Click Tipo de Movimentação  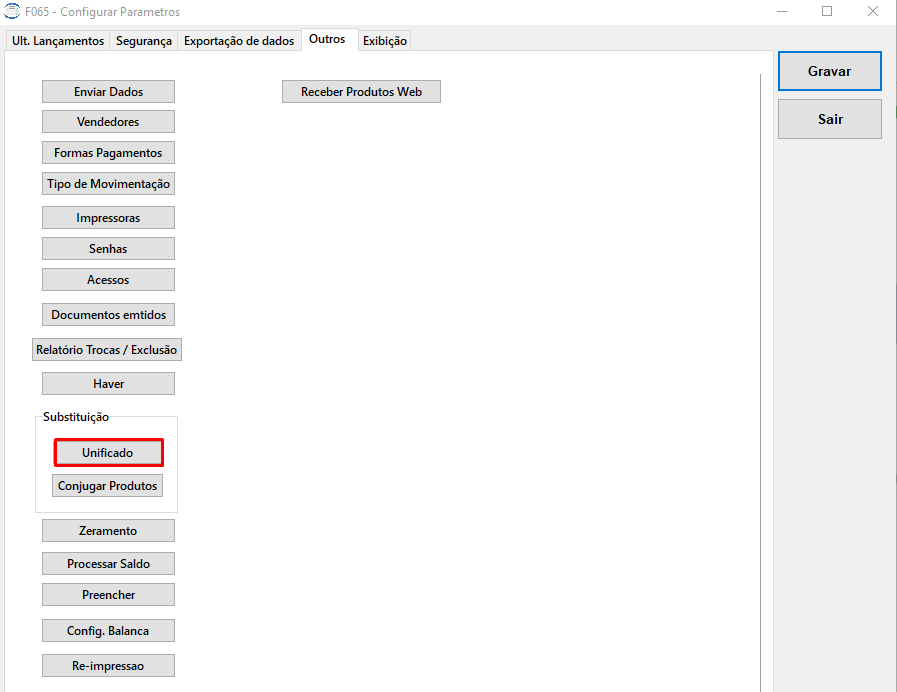[x=108, y=184]
